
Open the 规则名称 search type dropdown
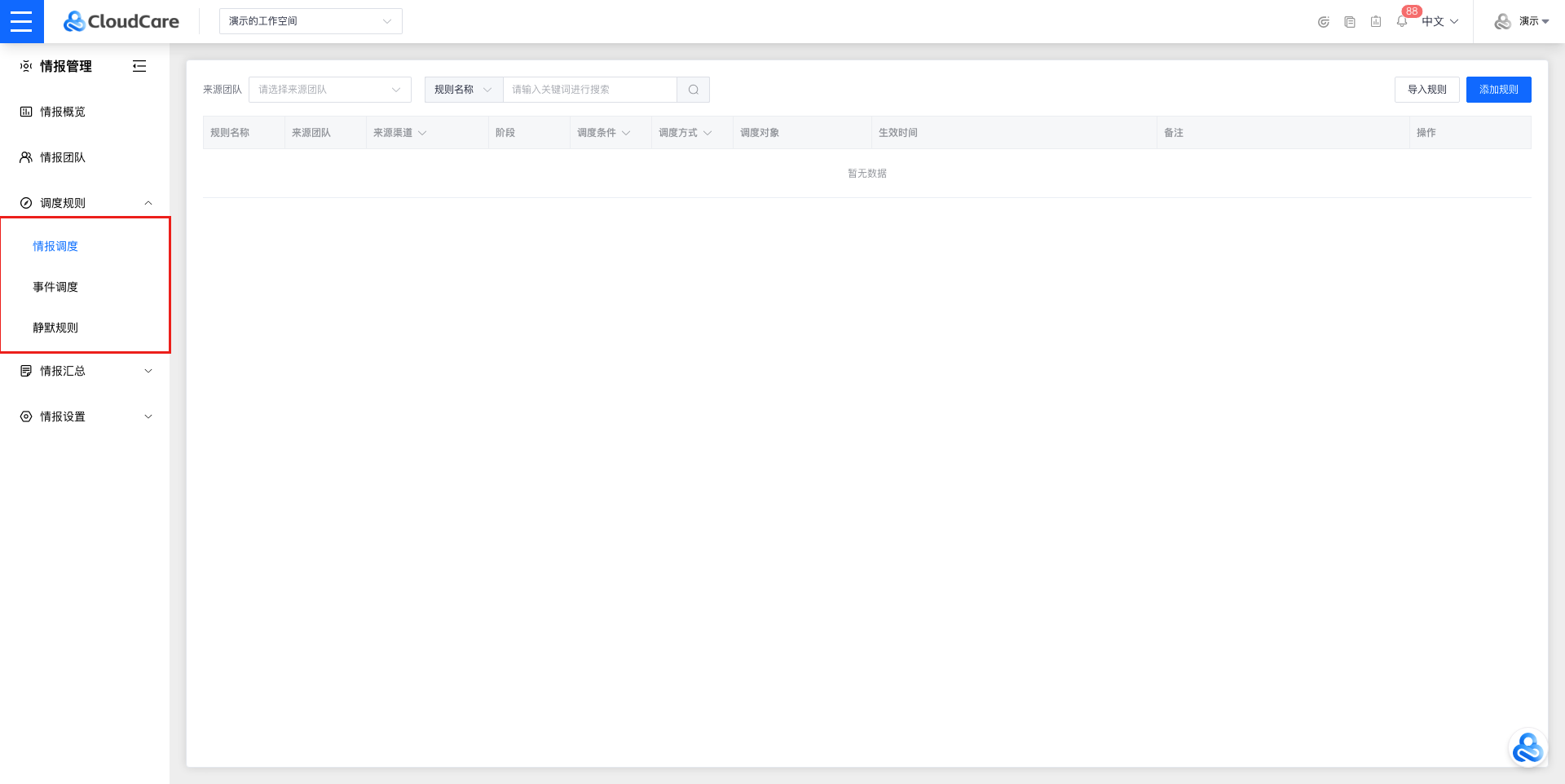point(463,90)
